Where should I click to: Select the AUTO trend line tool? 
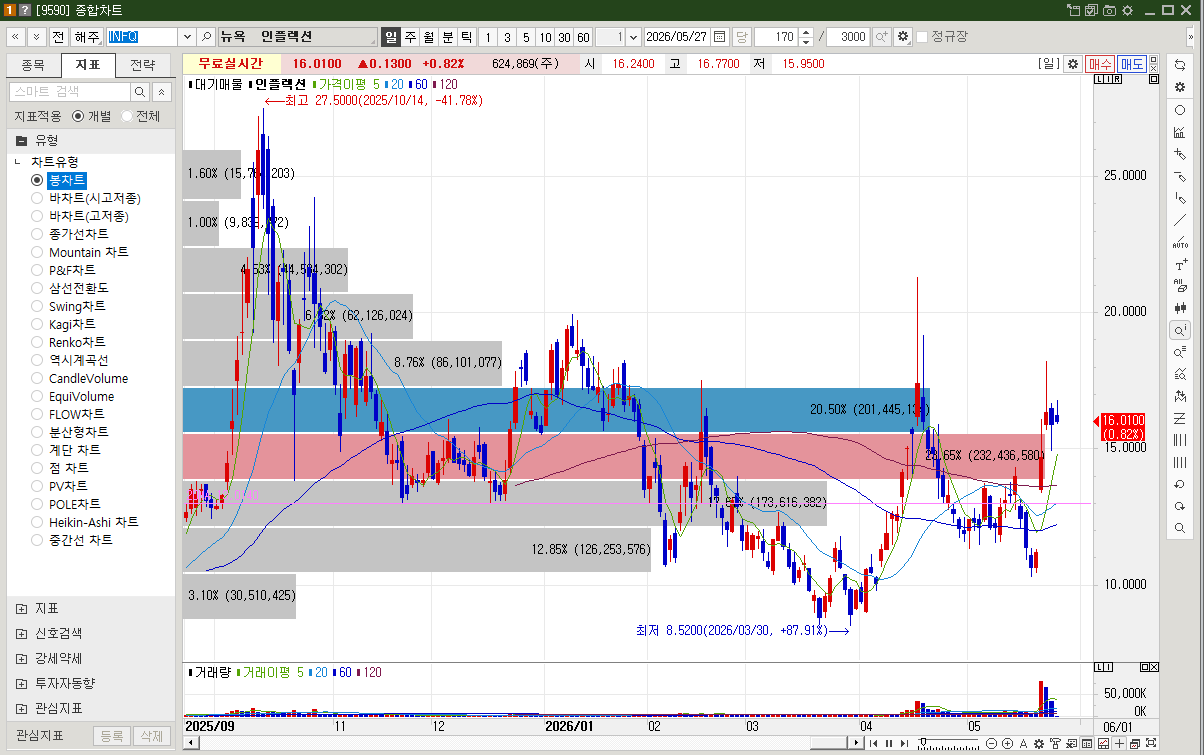pyautogui.click(x=1180, y=242)
